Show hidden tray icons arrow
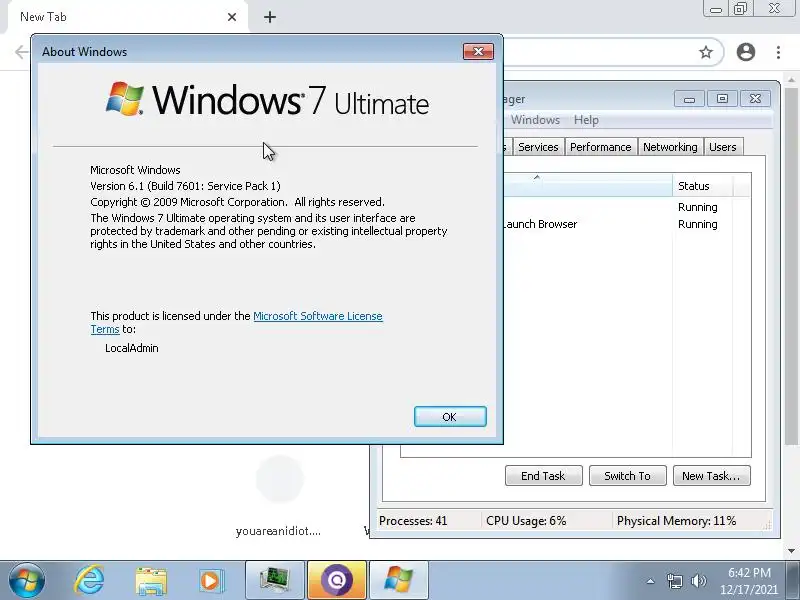The height and width of the screenshot is (600, 800). click(x=651, y=581)
